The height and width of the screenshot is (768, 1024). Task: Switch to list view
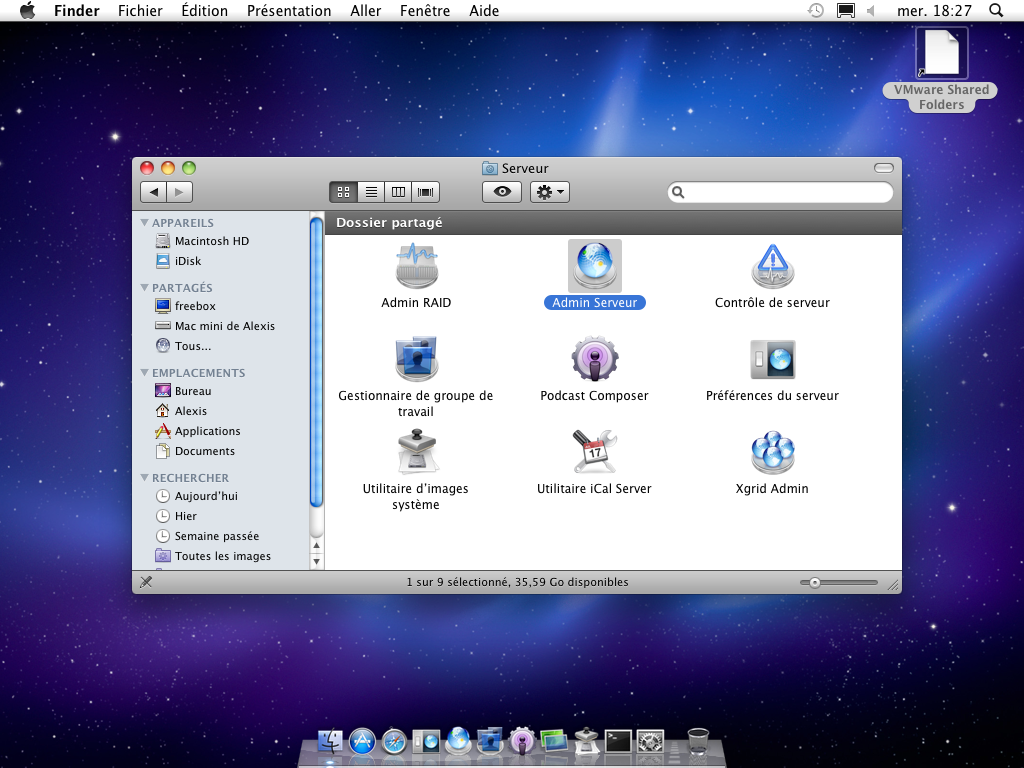click(371, 192)
